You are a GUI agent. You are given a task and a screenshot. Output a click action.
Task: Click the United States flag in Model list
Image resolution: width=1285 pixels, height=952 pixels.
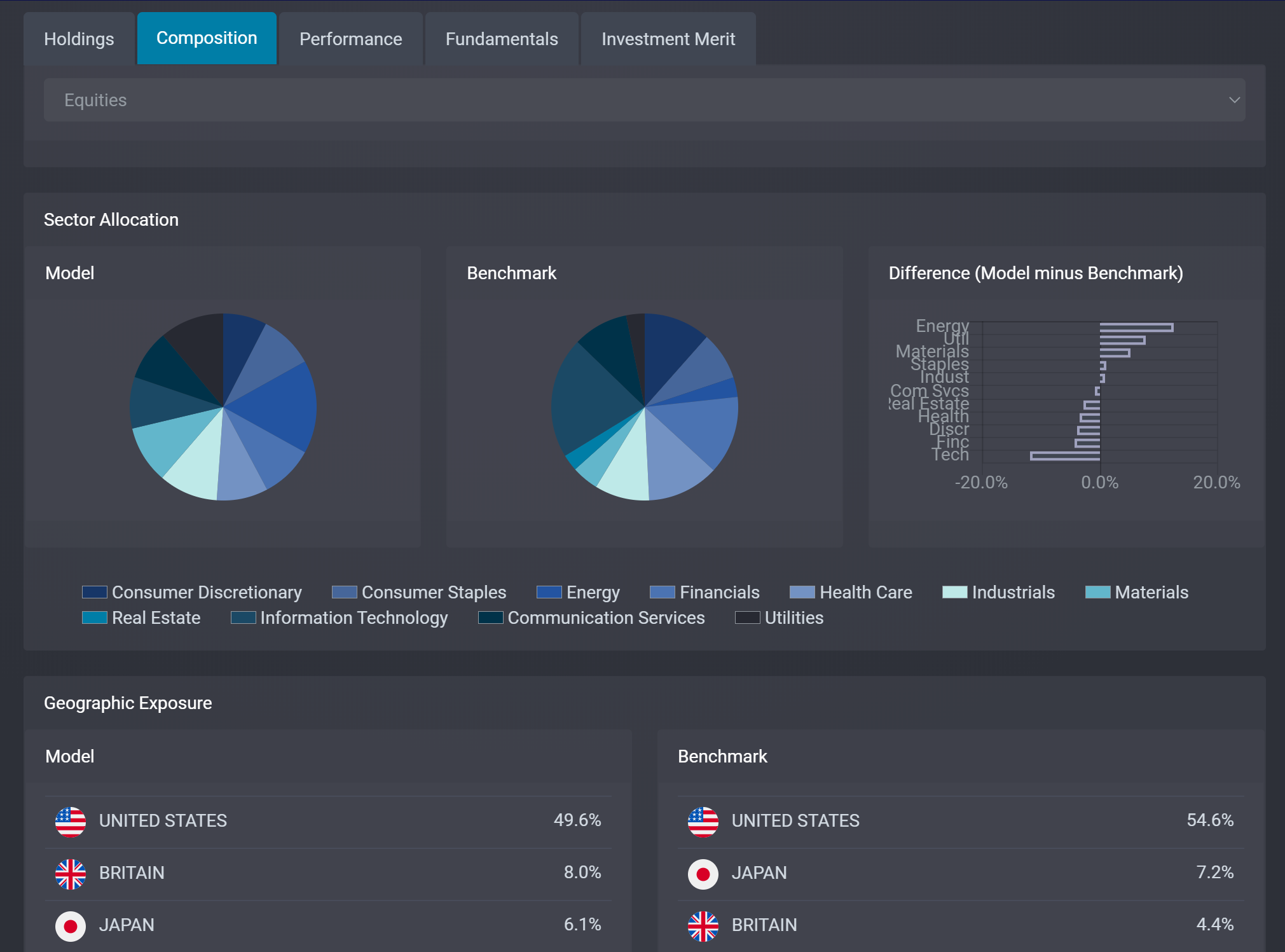(71, 821)
